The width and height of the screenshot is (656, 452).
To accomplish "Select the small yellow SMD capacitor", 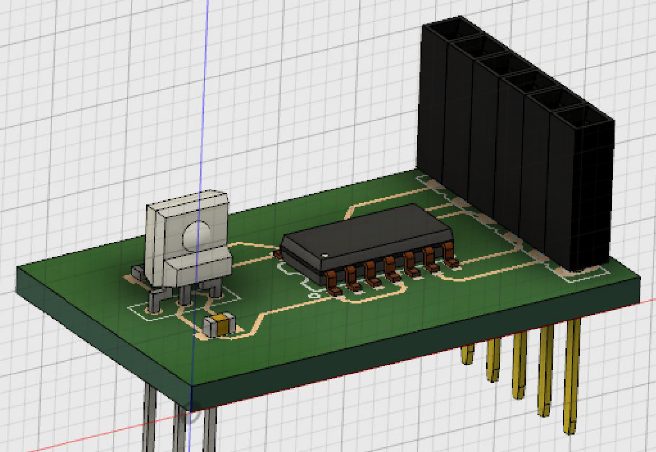I will [220, 325].
